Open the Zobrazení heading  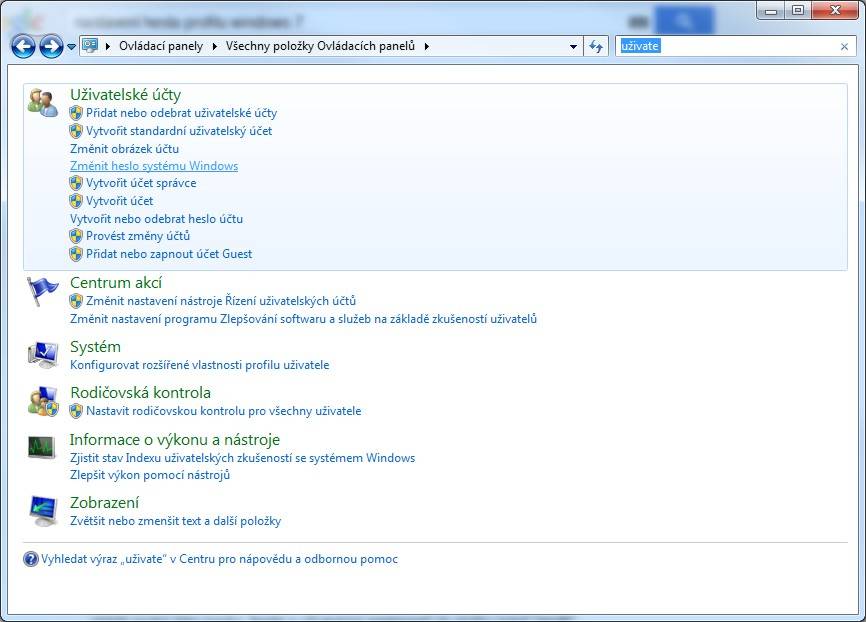pos(104,503)
